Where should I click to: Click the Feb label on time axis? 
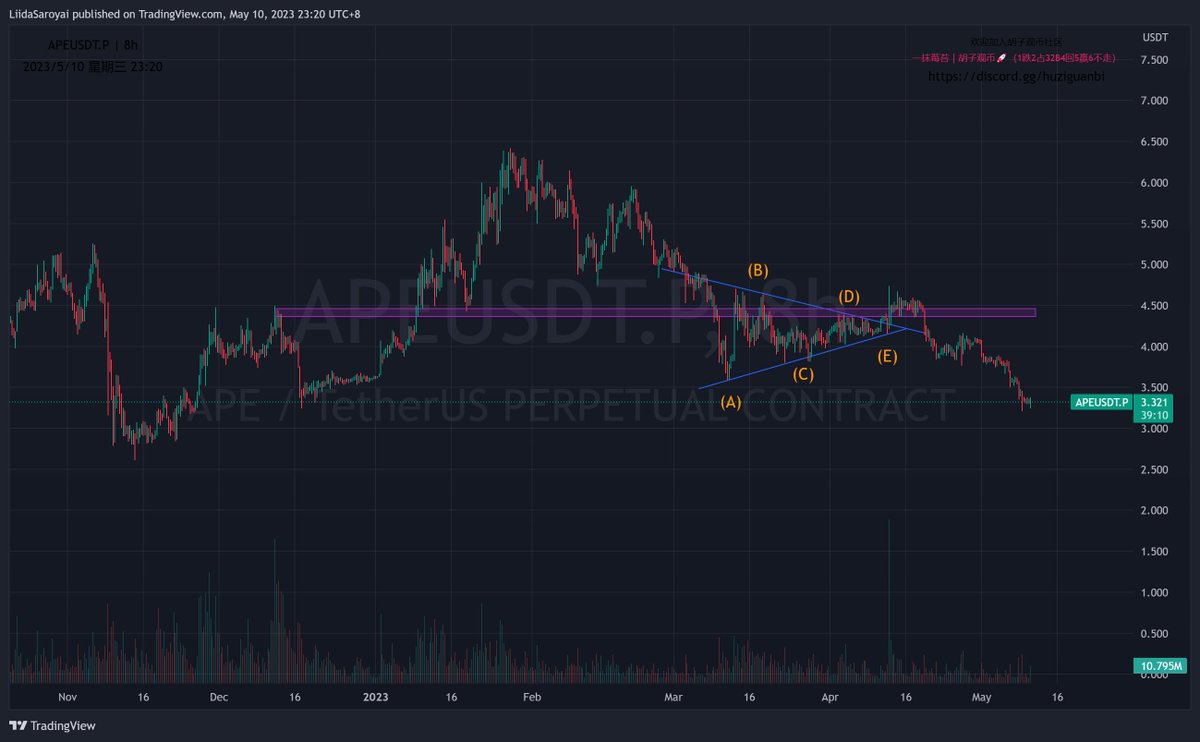pyautogui.click(x=531, y=697)
